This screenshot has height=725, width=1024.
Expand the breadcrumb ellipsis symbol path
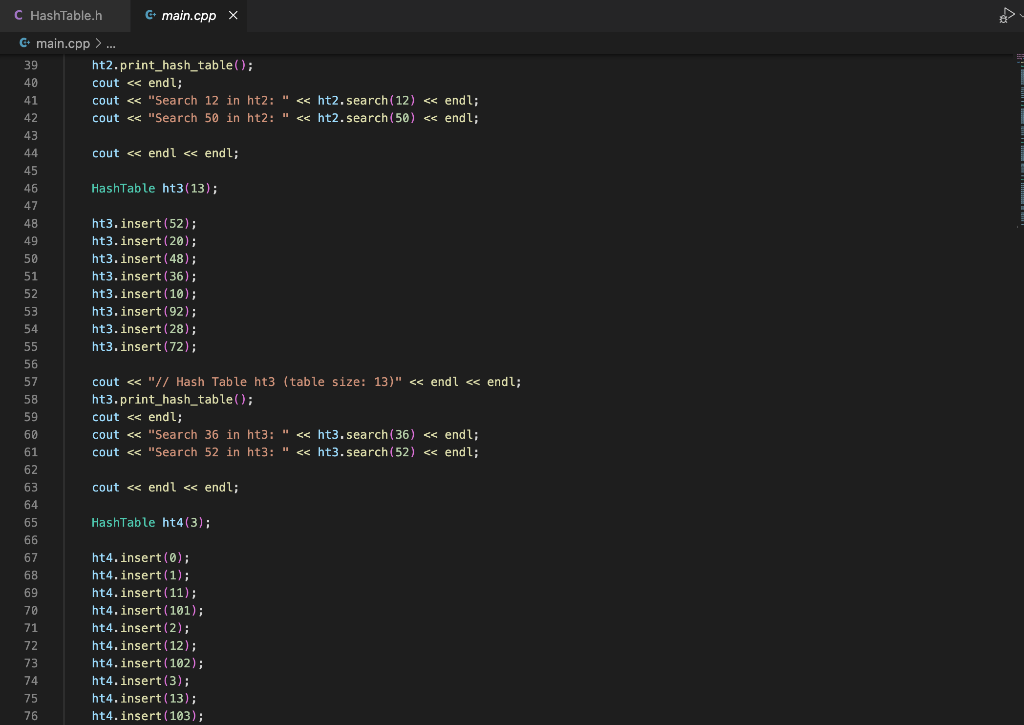(x=111, y=44)
